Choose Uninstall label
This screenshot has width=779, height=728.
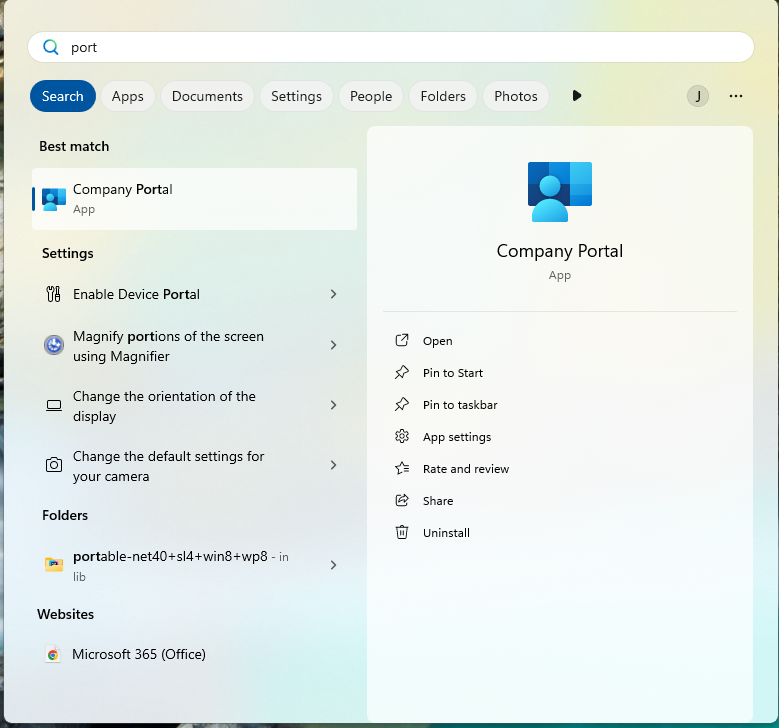tap(446, 533)
